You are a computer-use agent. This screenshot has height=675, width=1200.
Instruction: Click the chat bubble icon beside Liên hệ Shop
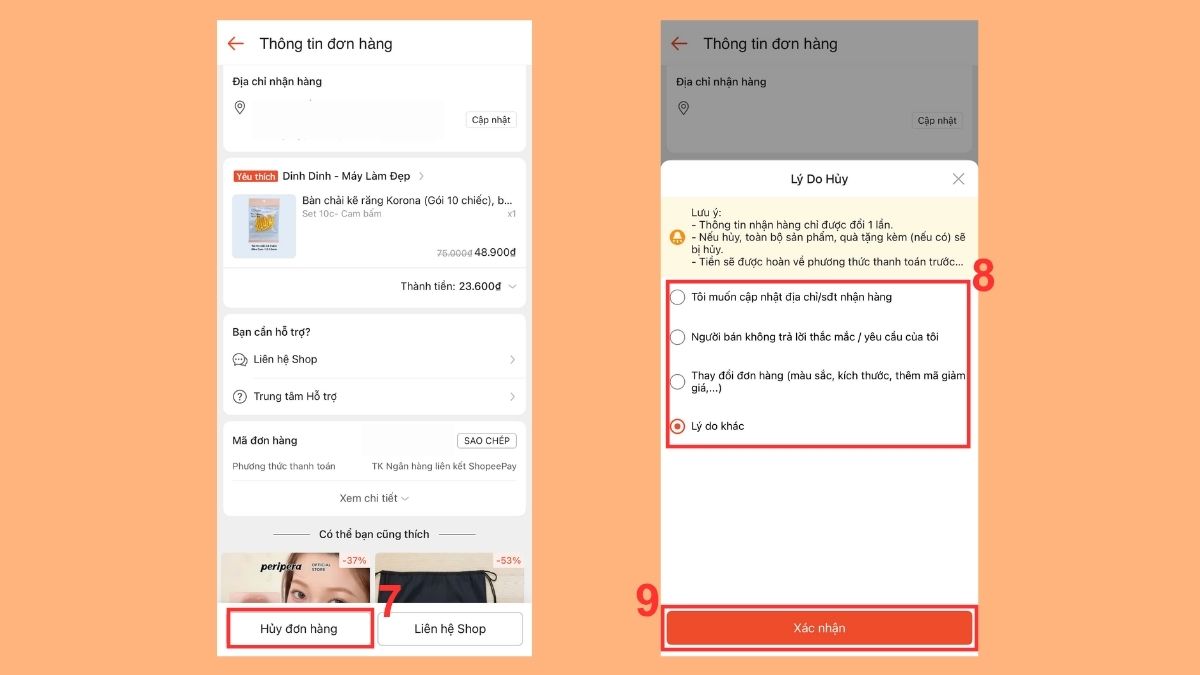[240, 360]
